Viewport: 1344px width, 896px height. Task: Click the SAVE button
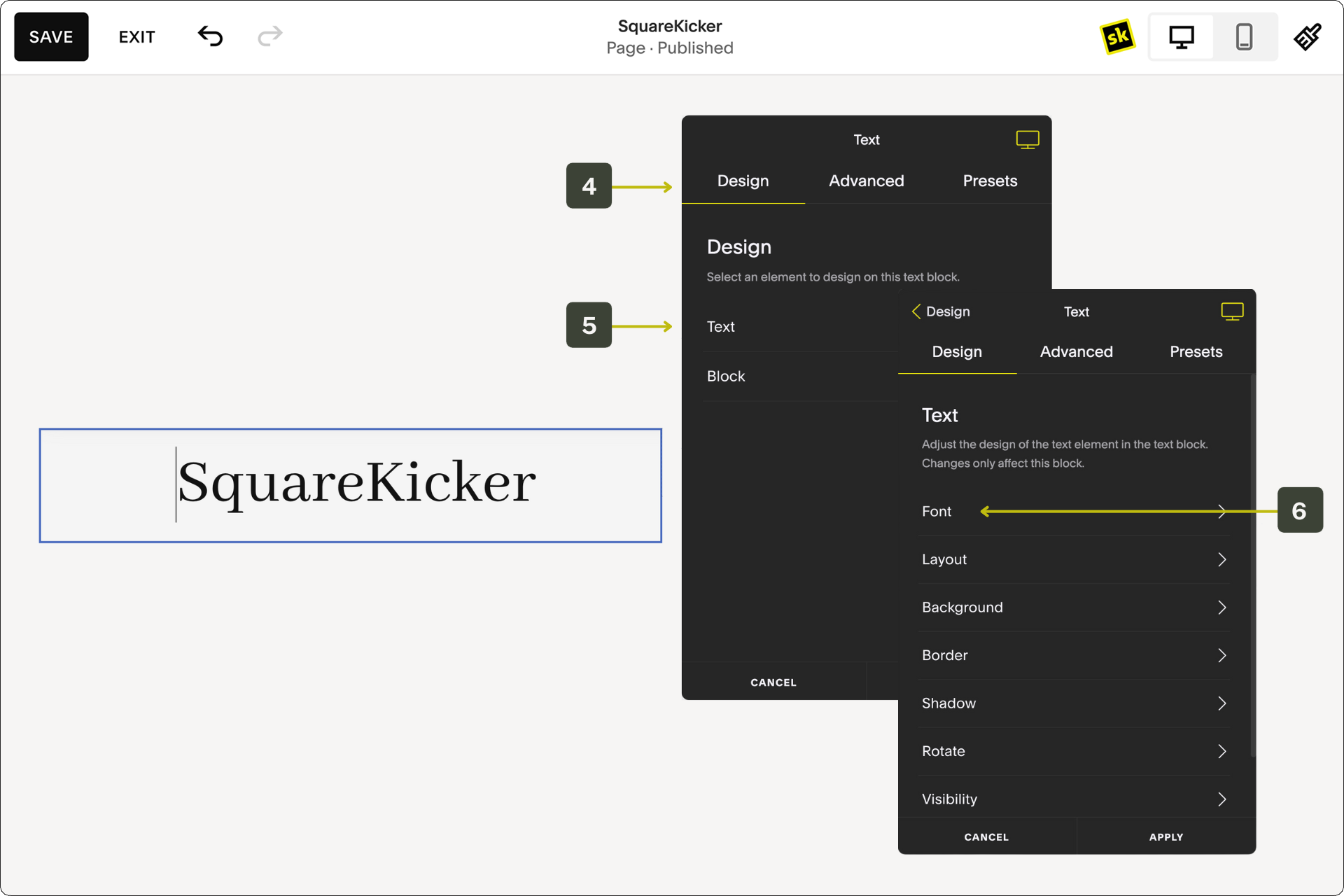point(51,36)
